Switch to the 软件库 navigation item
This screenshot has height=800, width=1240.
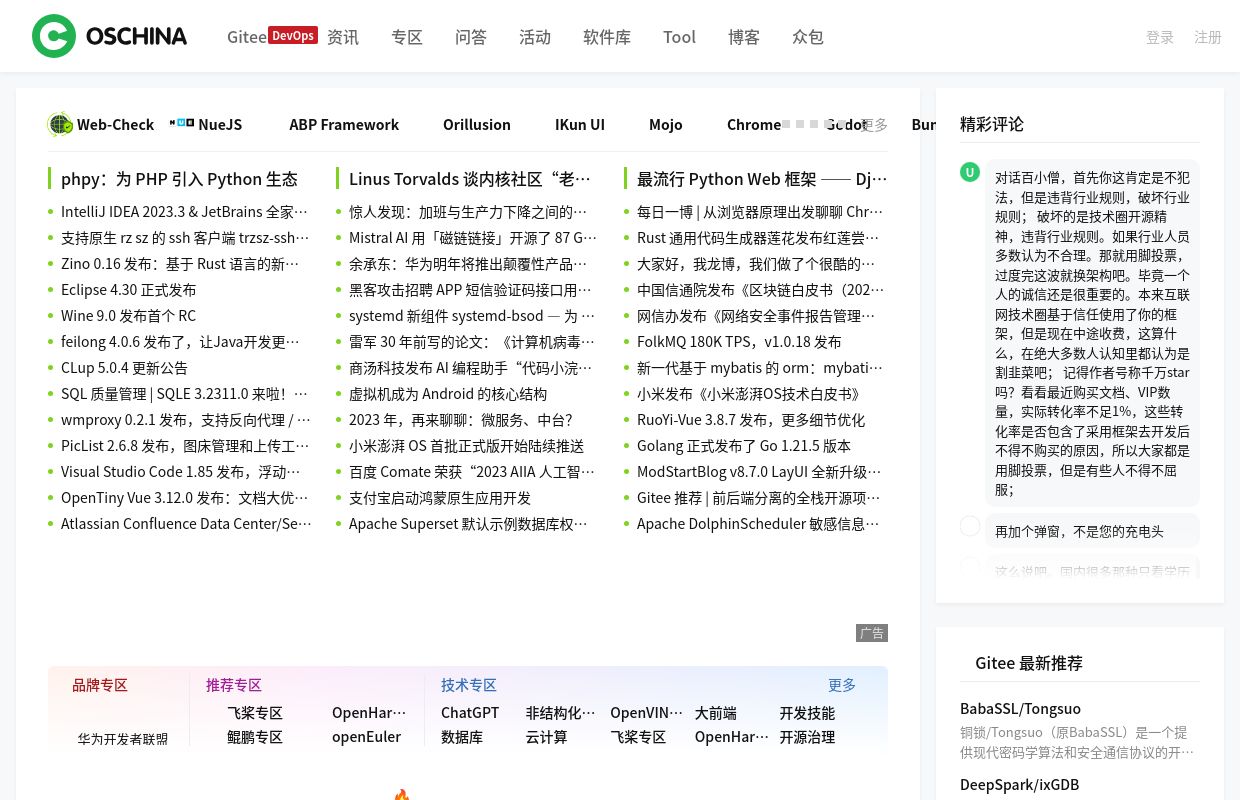(x=606, y=36)
